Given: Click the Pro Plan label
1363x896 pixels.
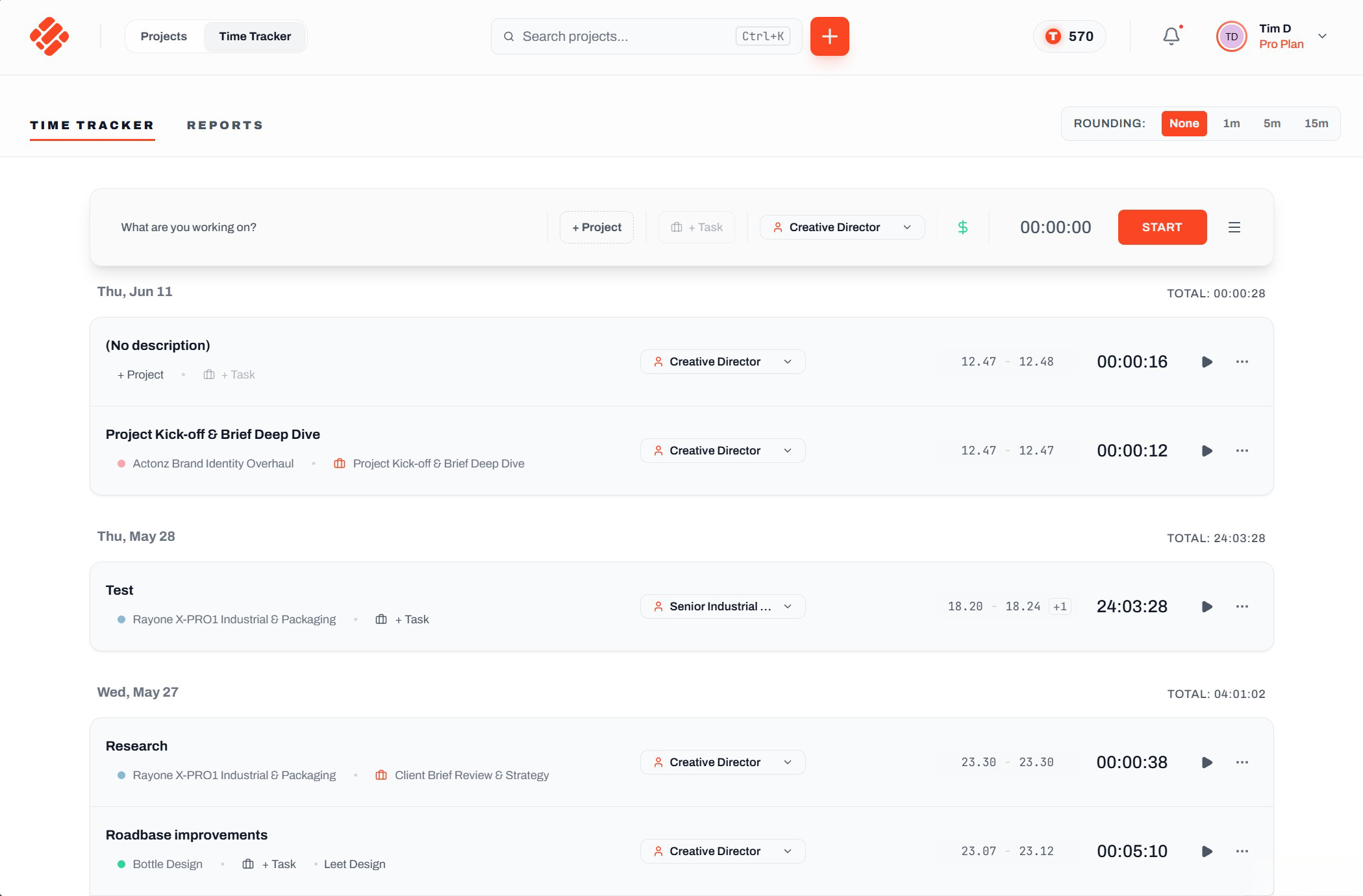Looking at the screenshot, I should click(1281, 44).
